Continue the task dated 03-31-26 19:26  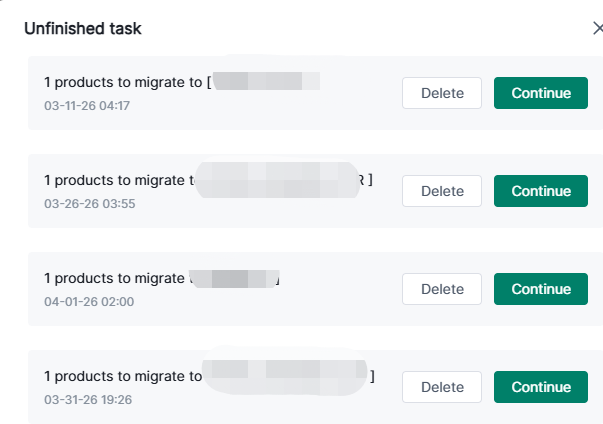541,387
